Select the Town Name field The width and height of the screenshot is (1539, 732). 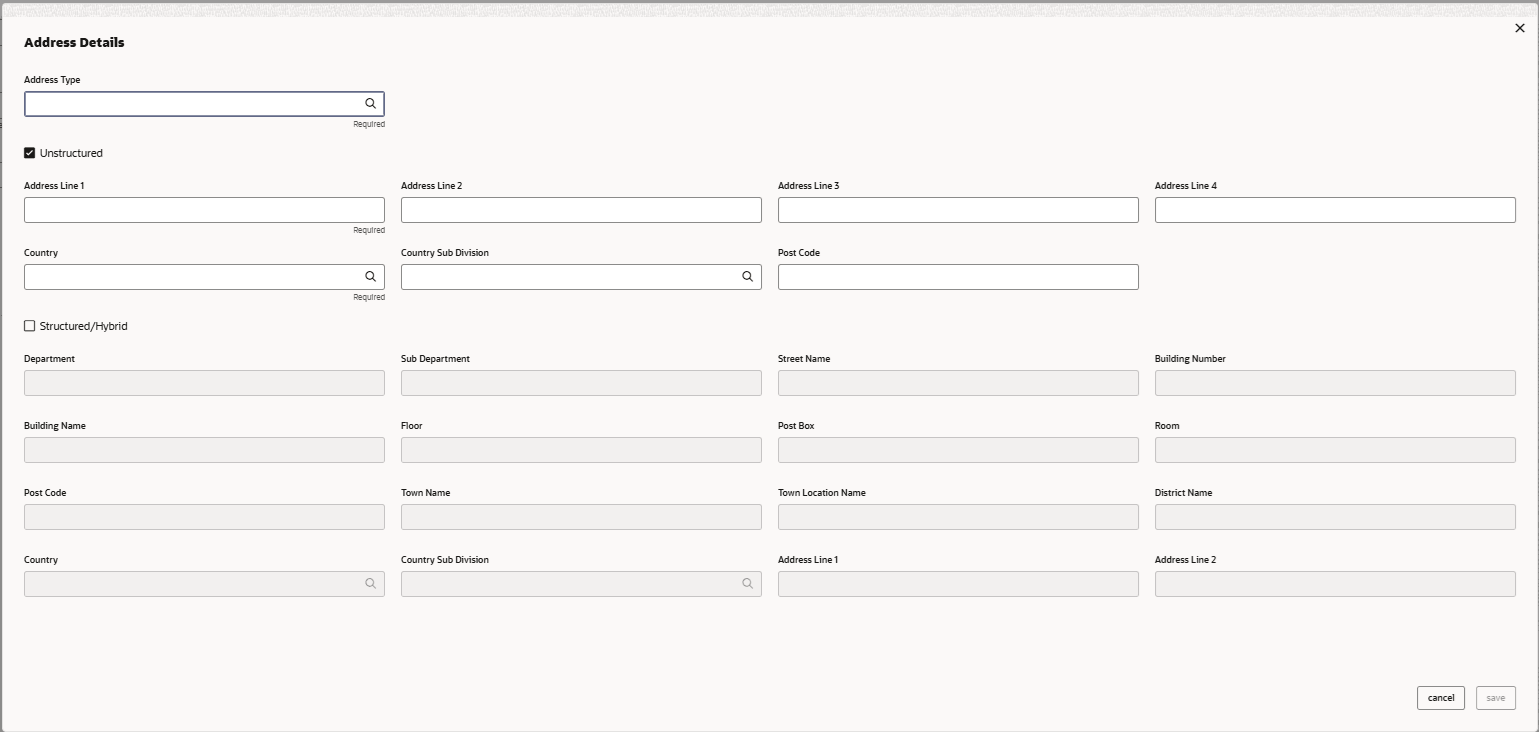[x=581, y=517]
